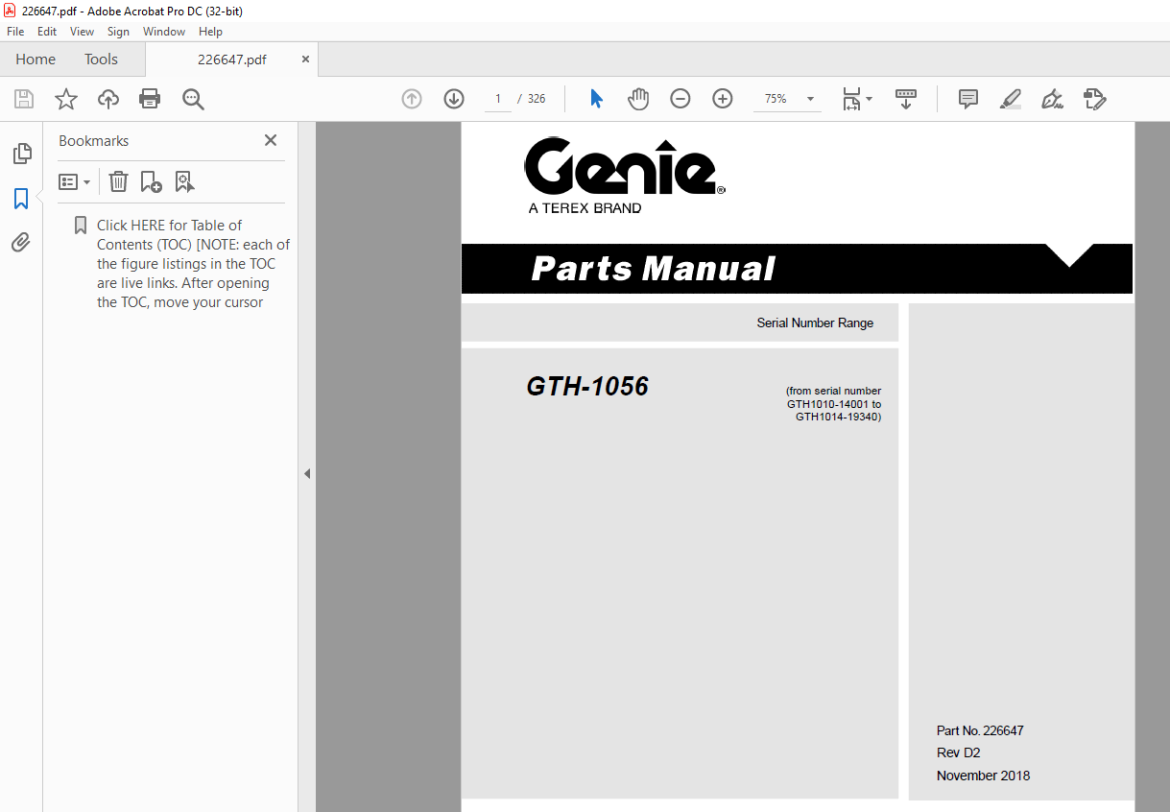Viewport: 1170px width, 812px height.
Task: Open the Edit menu
Action: tap(47, 31)
